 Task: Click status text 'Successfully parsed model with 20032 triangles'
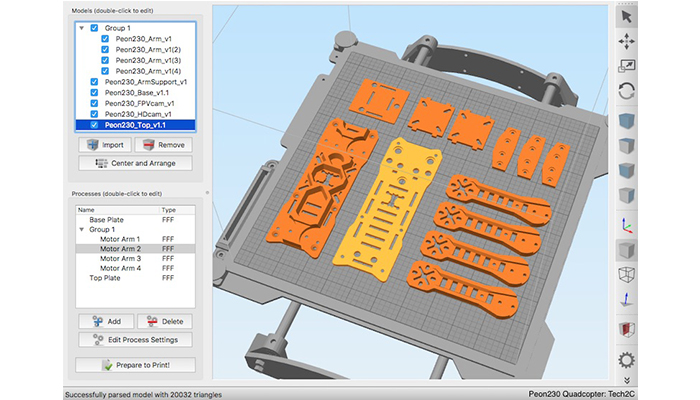pyautogui.click(x=143, y=395)
